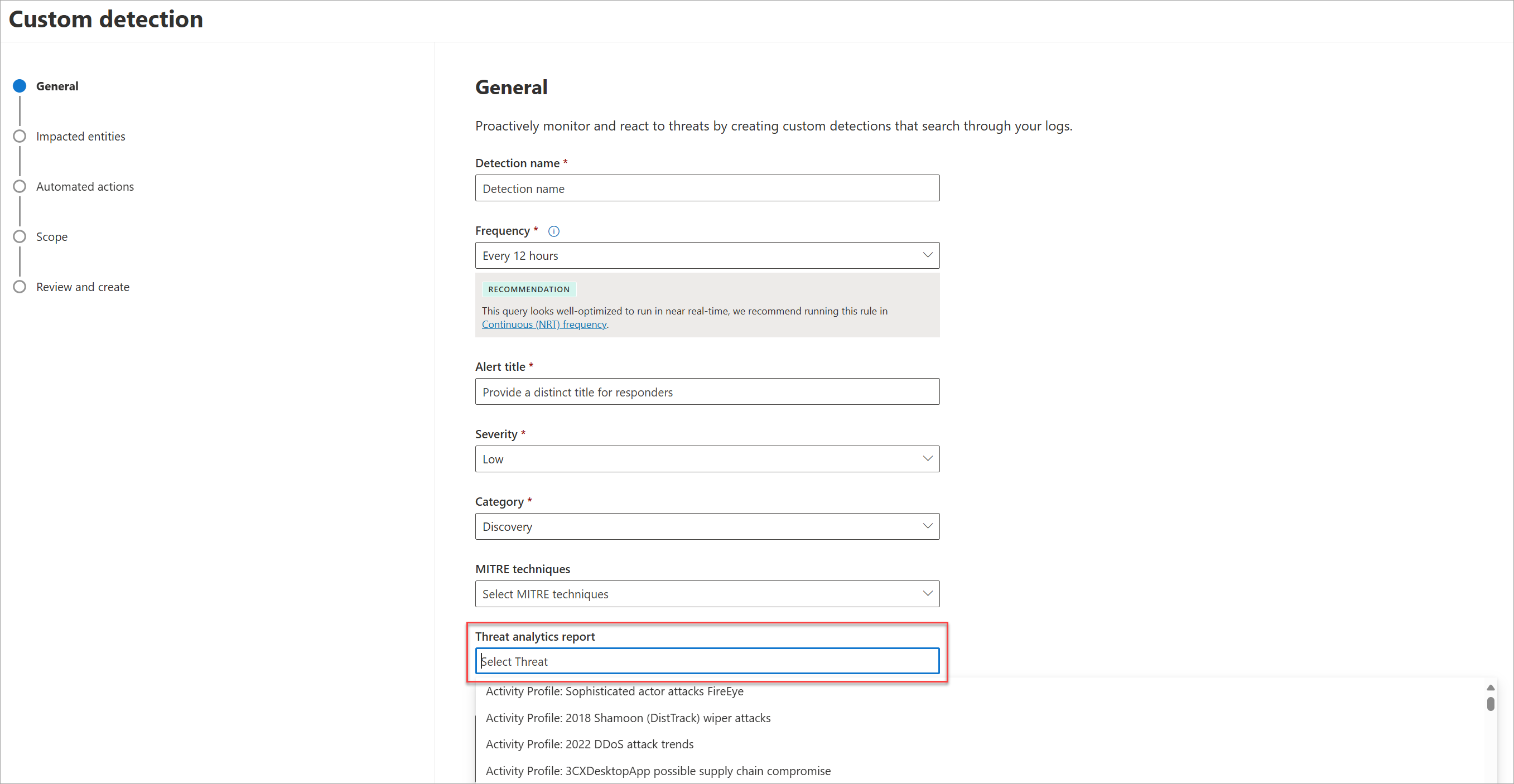Screen dimensions: 1514x784
Task: Open the Every 12 hours frequency dropdown
Action: [707, 255]
